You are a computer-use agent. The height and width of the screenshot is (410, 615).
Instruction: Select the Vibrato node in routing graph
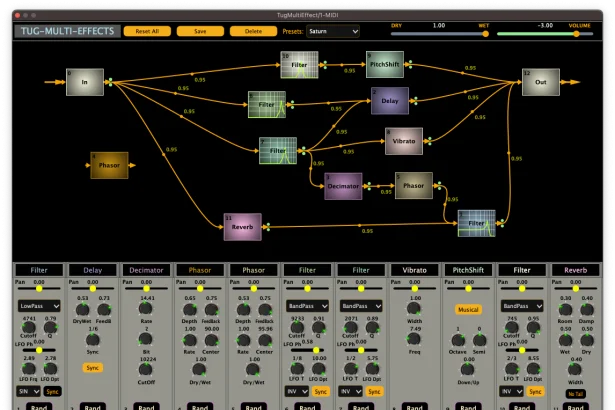tap(405, 140)
